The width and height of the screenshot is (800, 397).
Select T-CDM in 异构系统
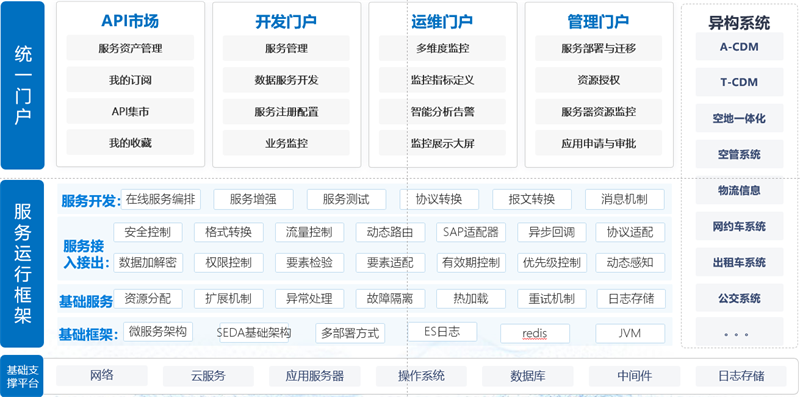click(x=739, y=82)
